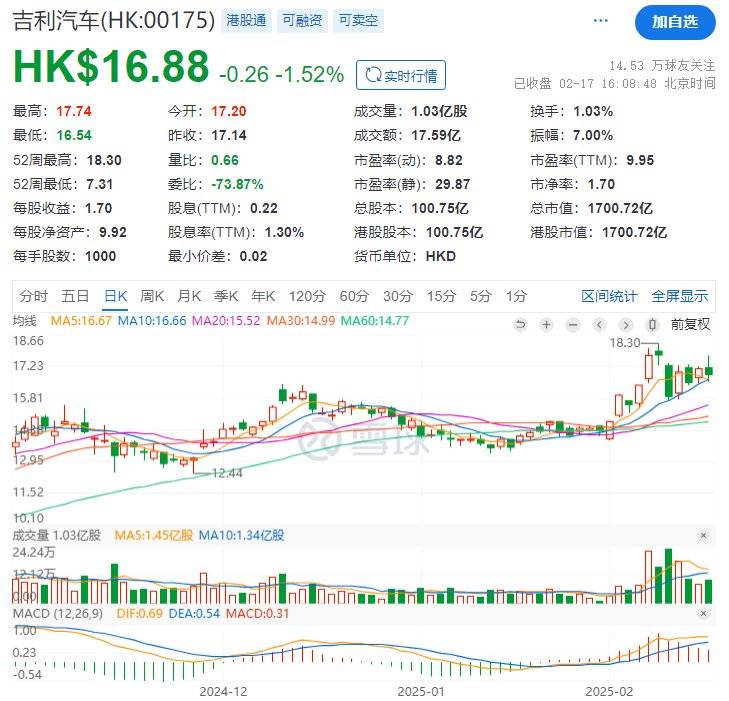Click the stock title 吉利汽车(HK:00175)
Image resolution: width=729 pixels, height=701 pixels.
tap(114, 21)
